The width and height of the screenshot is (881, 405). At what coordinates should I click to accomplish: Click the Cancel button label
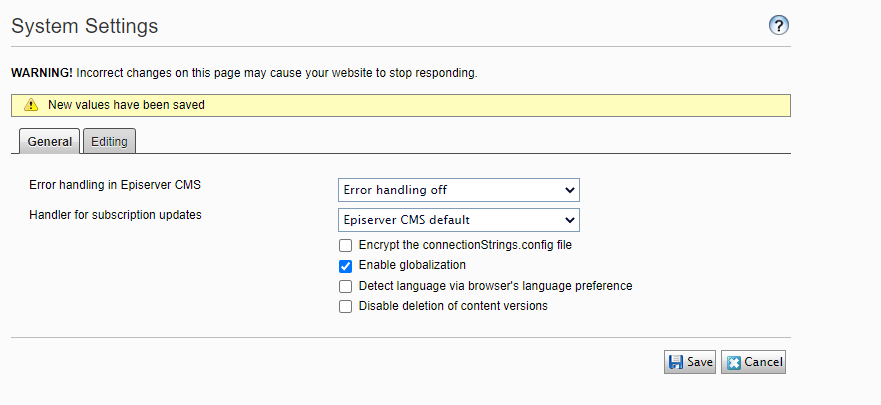pyautogui.click(x=763, y=362)
